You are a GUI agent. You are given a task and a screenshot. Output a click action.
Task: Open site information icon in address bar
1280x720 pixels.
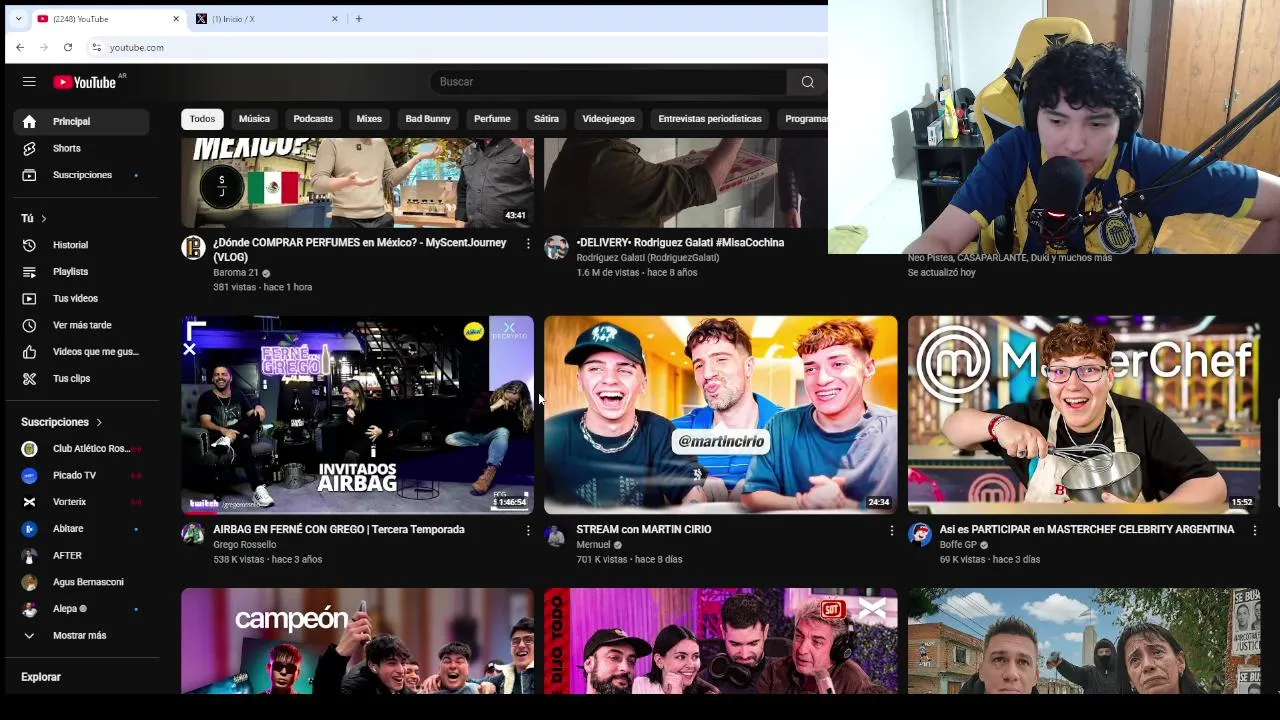coord(96,47)
